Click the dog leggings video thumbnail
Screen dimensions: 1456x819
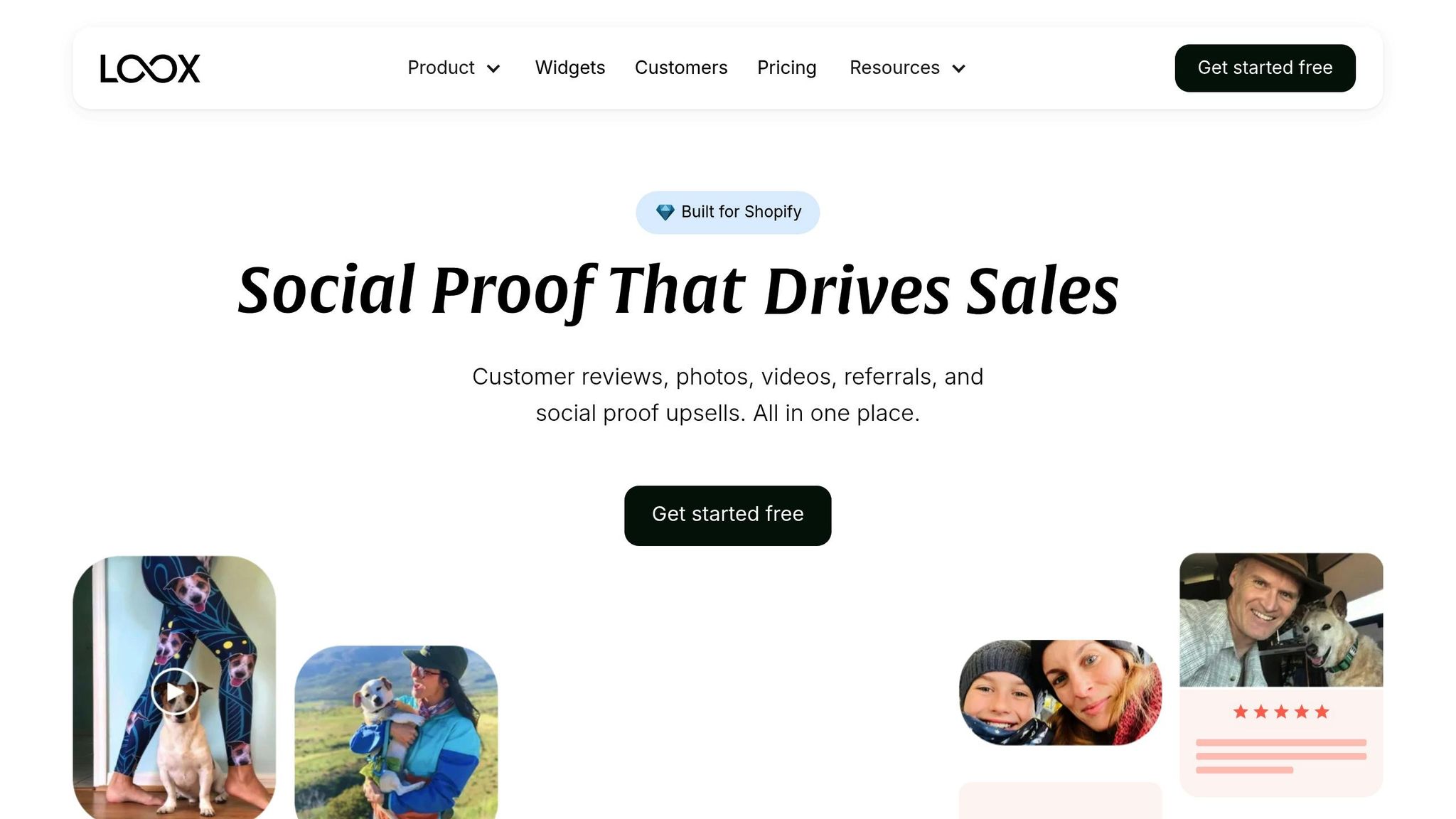click(174, 687)
